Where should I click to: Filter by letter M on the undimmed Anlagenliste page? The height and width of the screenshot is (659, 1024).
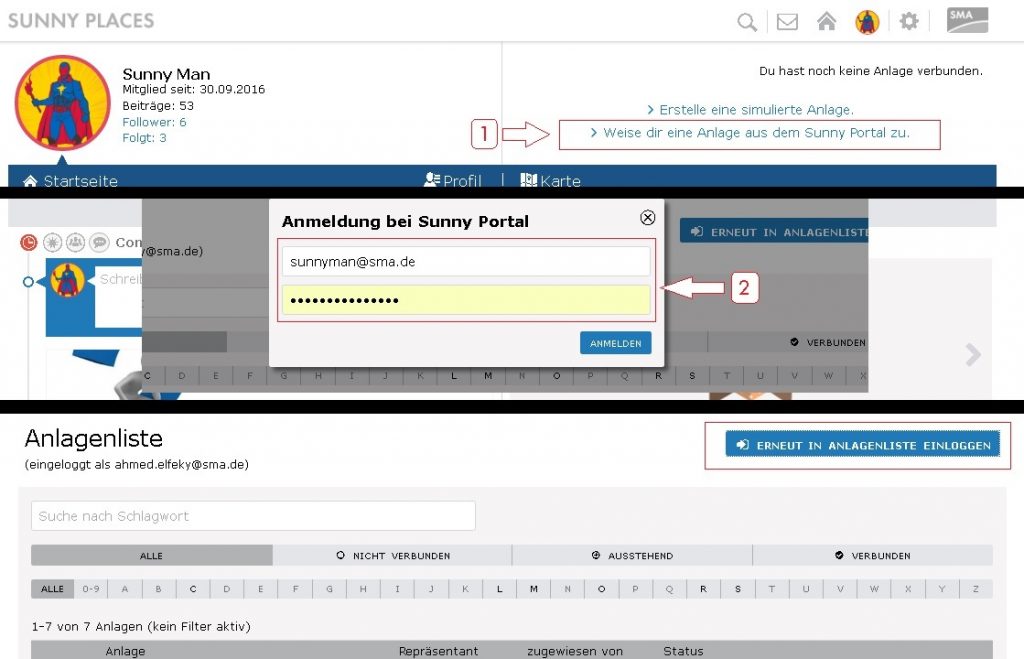coord(534,589)
